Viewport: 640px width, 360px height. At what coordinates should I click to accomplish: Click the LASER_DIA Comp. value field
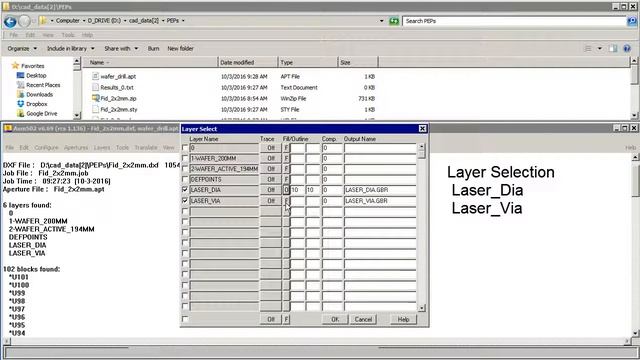[332, 190]
